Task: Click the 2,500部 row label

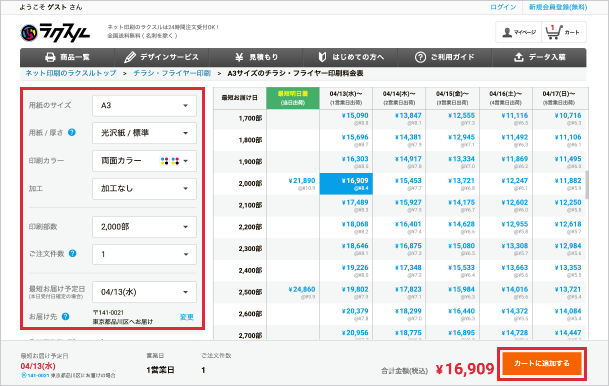Action: coord(250,292)
